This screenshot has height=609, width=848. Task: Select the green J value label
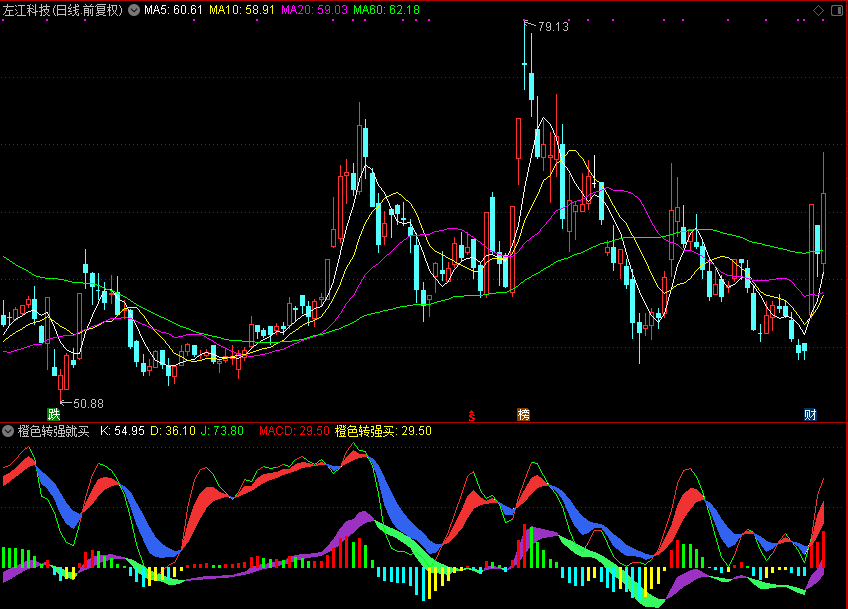[x=223, y=431]
